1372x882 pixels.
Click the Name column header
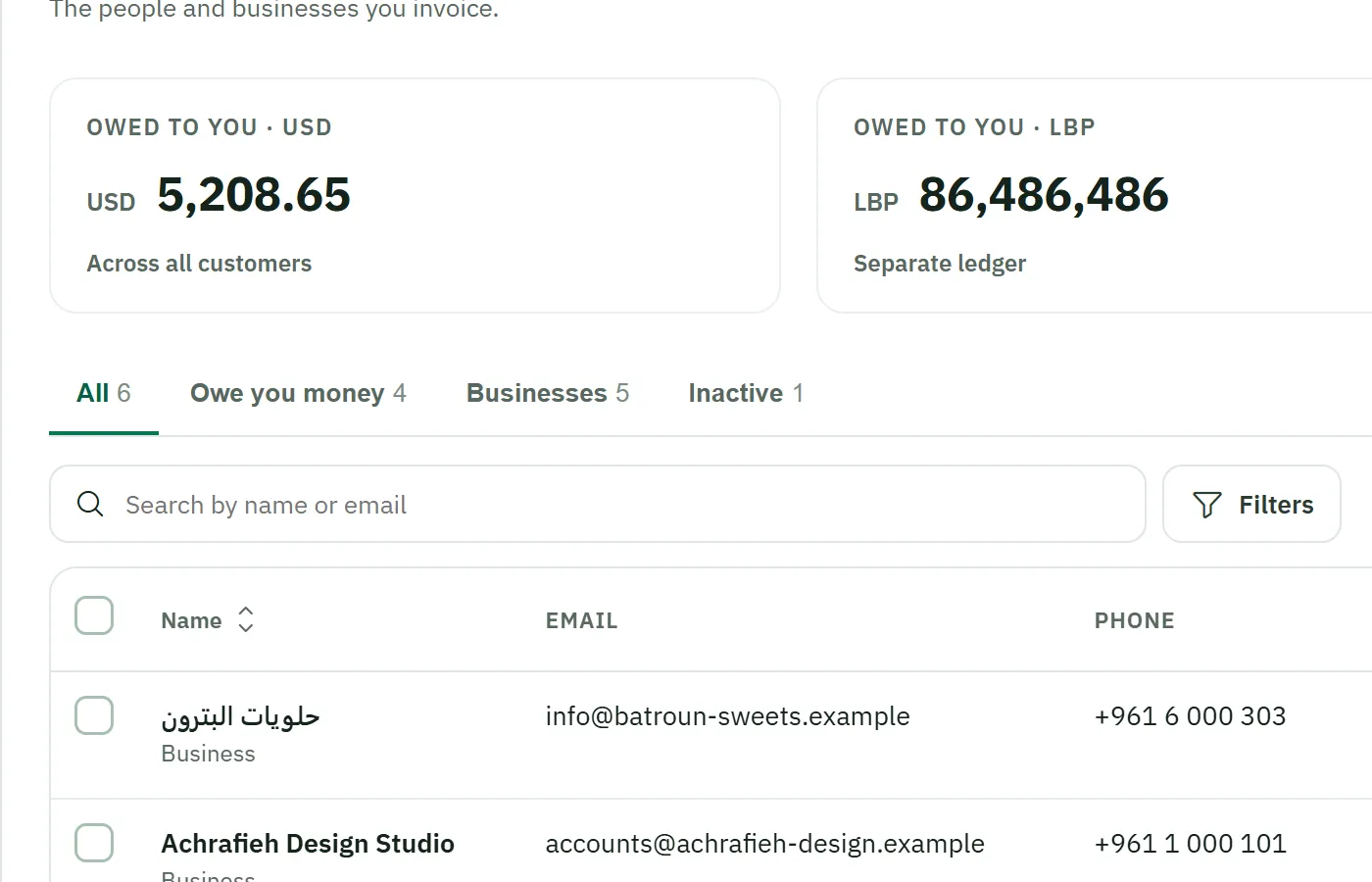[191, 620]
